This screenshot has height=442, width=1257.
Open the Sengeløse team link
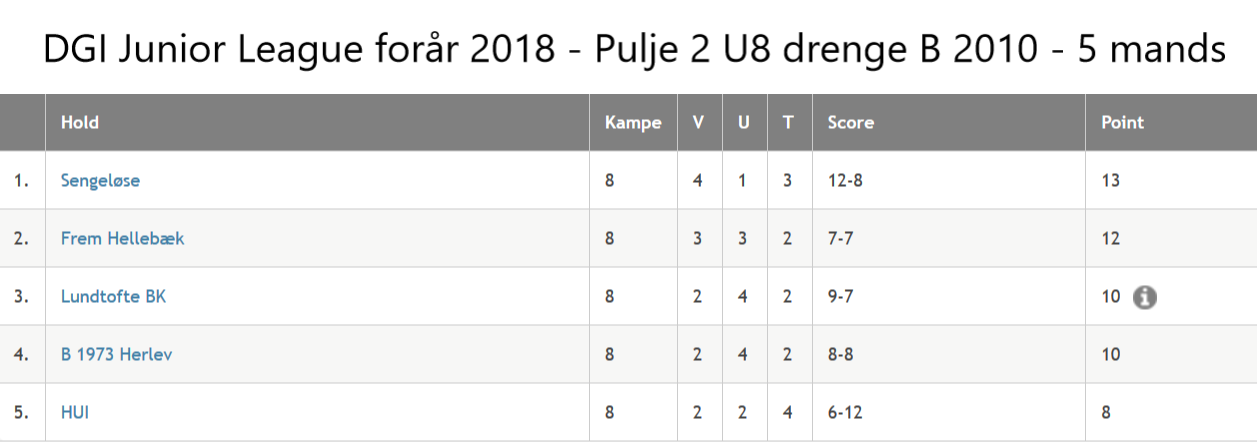(100, 181)
